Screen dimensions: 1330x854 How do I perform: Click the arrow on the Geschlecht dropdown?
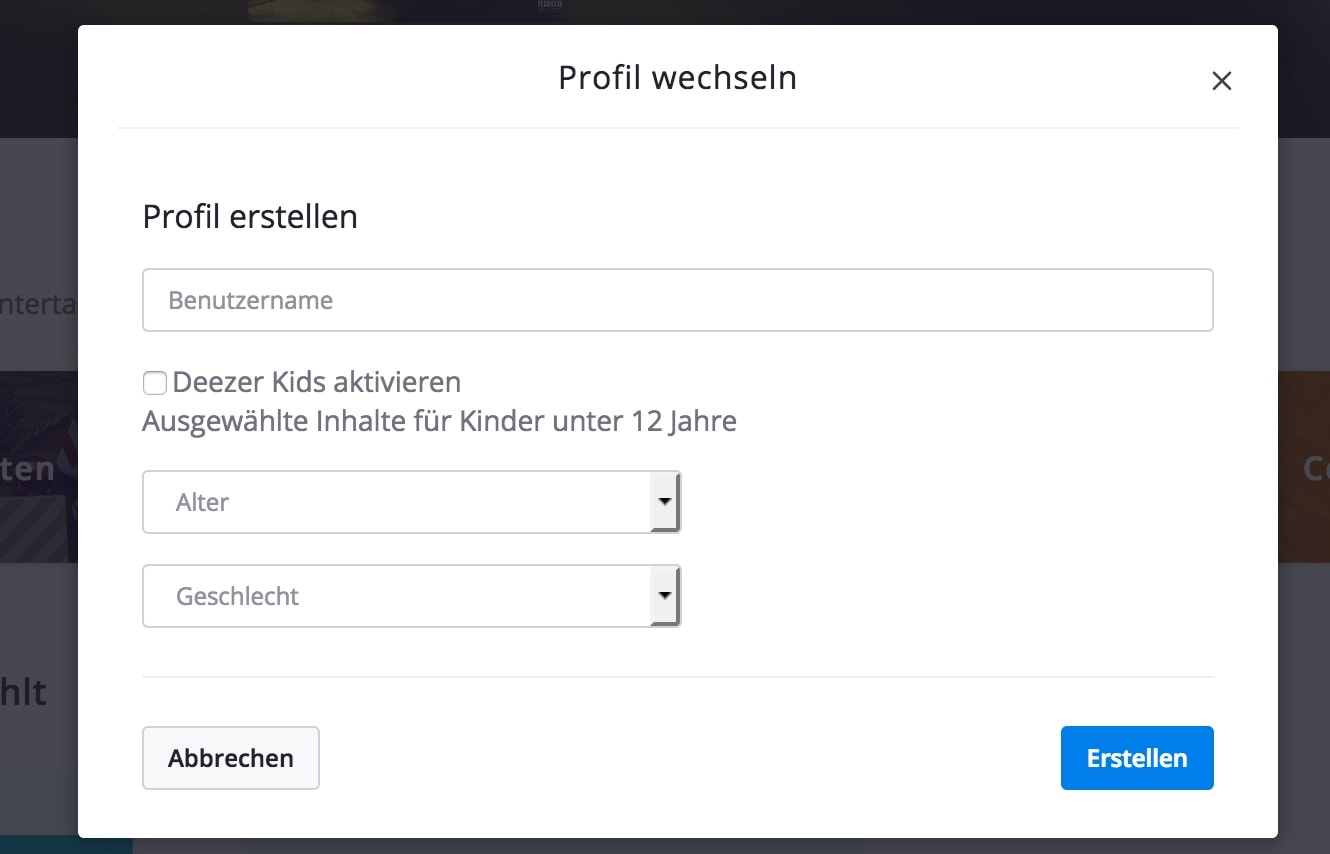(x=664, y=596)
